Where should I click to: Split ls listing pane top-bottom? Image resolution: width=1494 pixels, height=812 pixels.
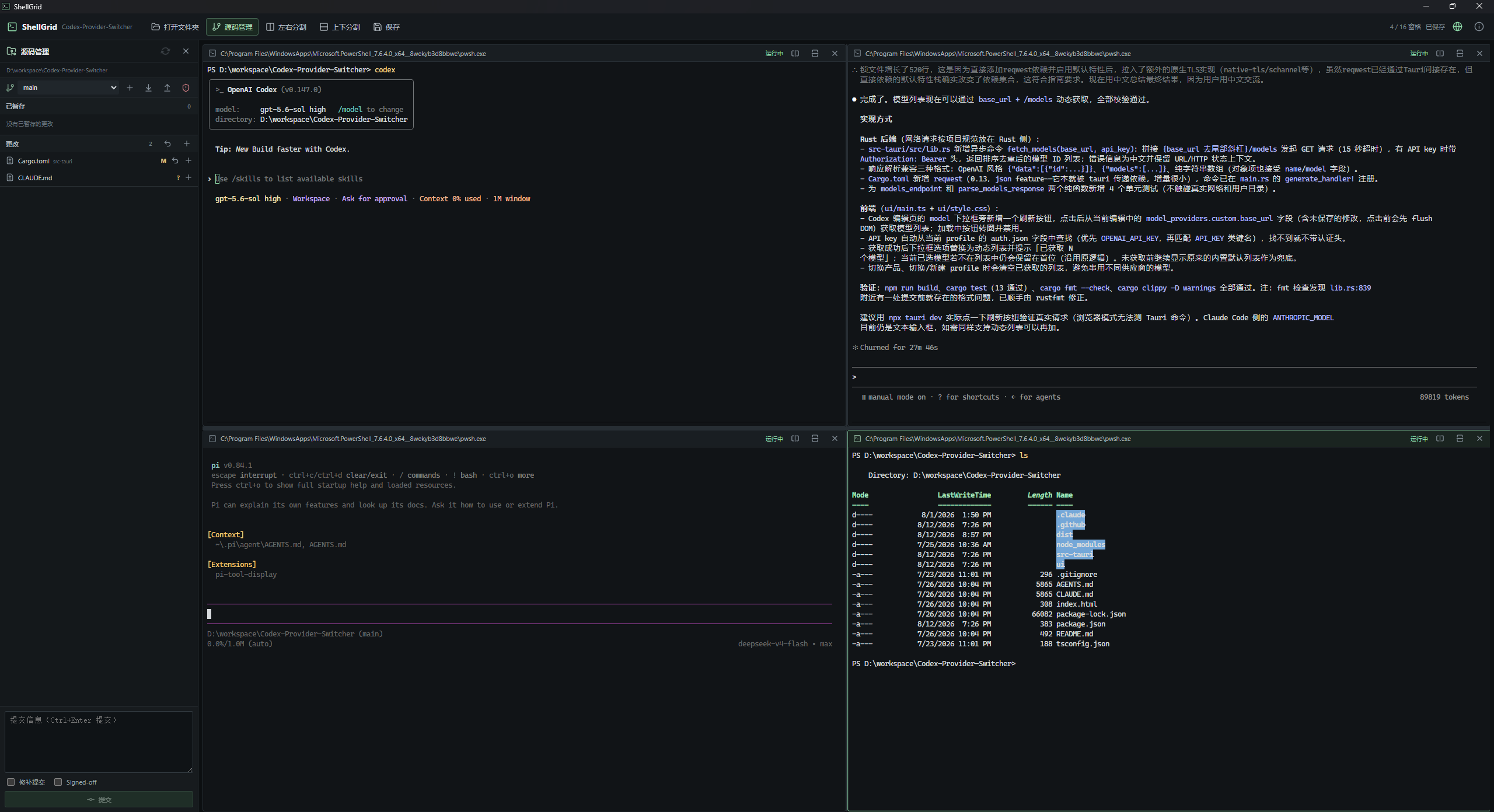(1460, 438)
